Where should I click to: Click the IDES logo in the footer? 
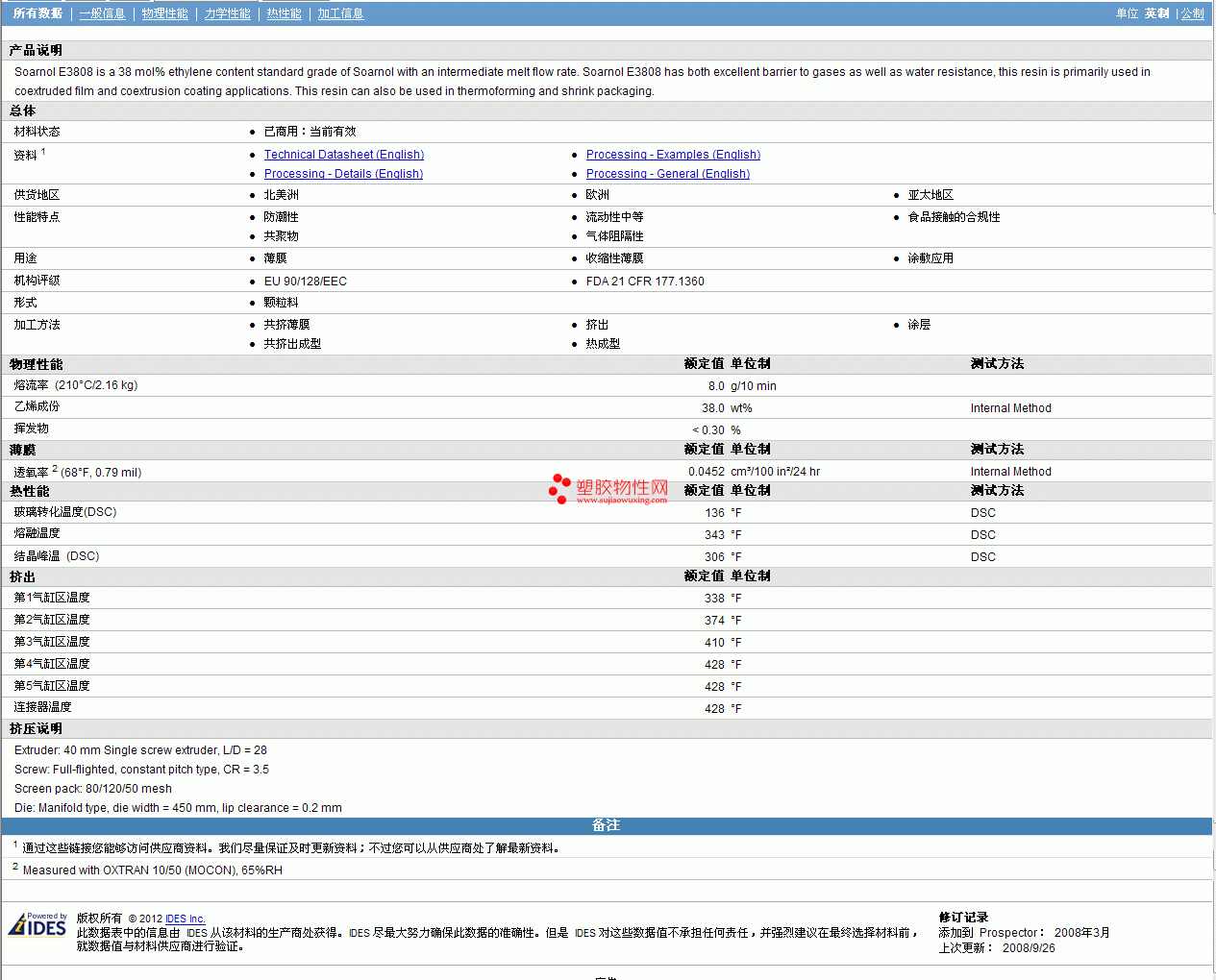(x=37, y=924)
